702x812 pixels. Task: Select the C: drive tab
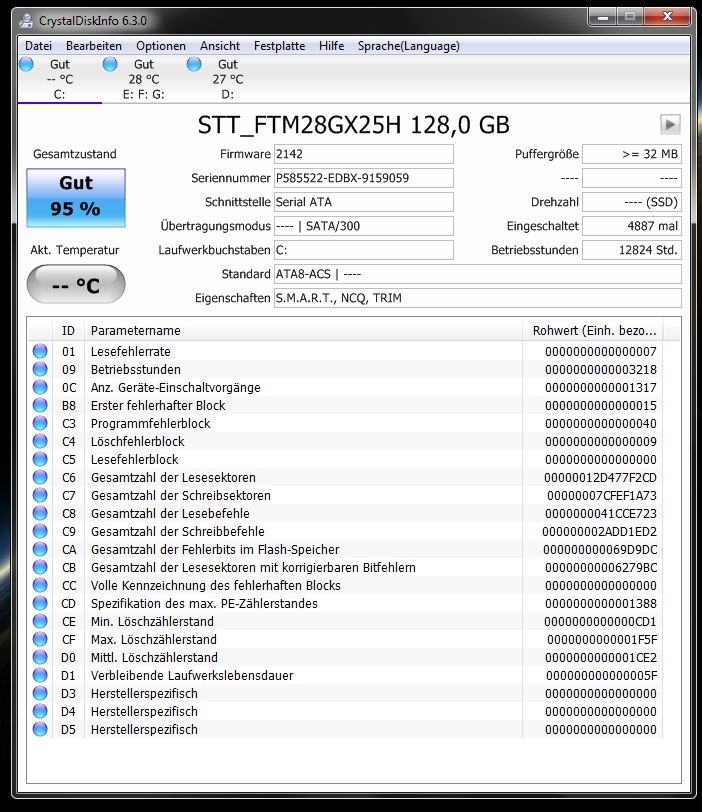click(60, 79)
